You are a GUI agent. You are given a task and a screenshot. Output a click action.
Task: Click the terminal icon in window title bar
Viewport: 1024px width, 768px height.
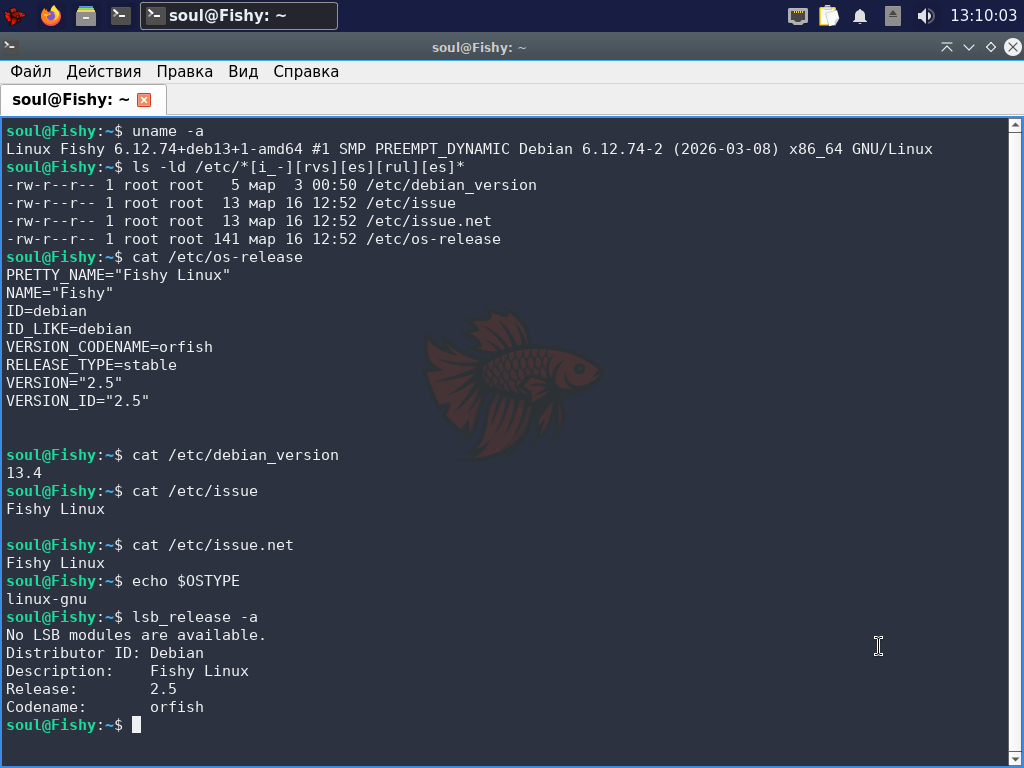tap(10, 47)
